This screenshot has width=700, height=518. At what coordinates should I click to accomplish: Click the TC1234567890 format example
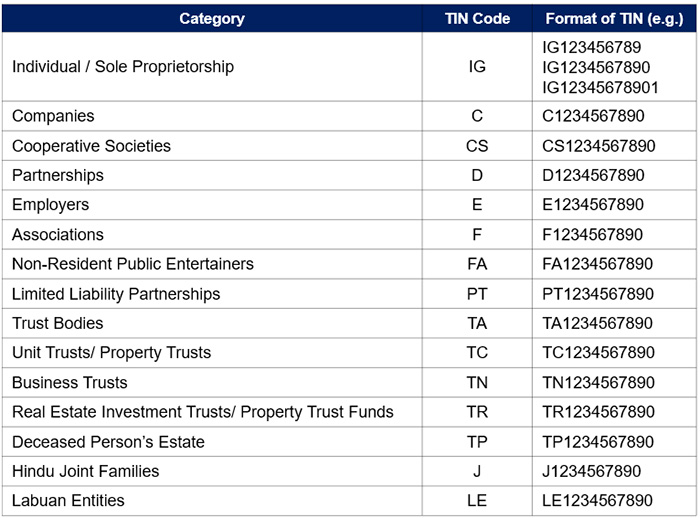click(598, 353)
